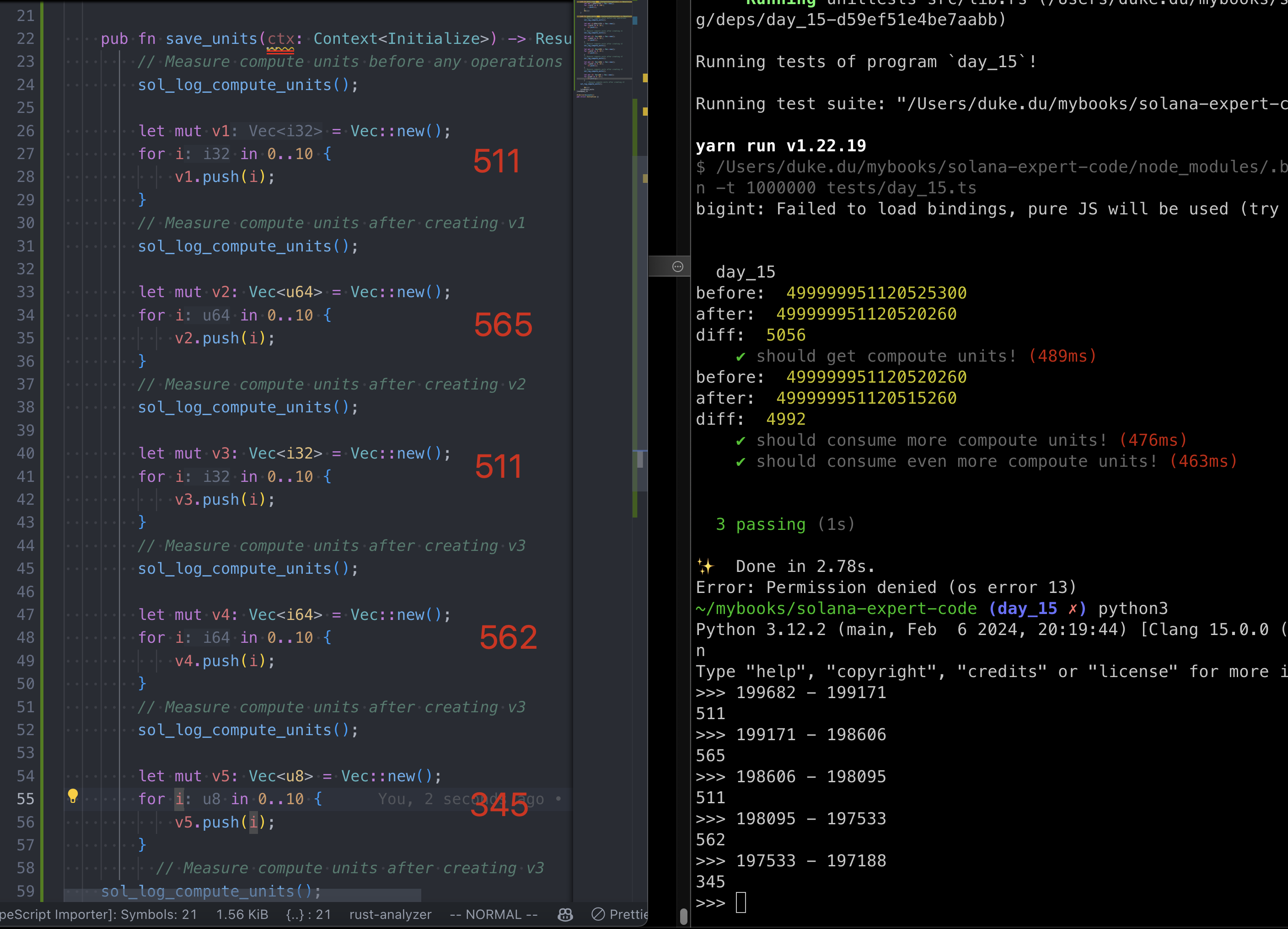
Task: Click 'Vec<u8>' type on line 54
Action: pyautogui.click(x=280, y=776)
